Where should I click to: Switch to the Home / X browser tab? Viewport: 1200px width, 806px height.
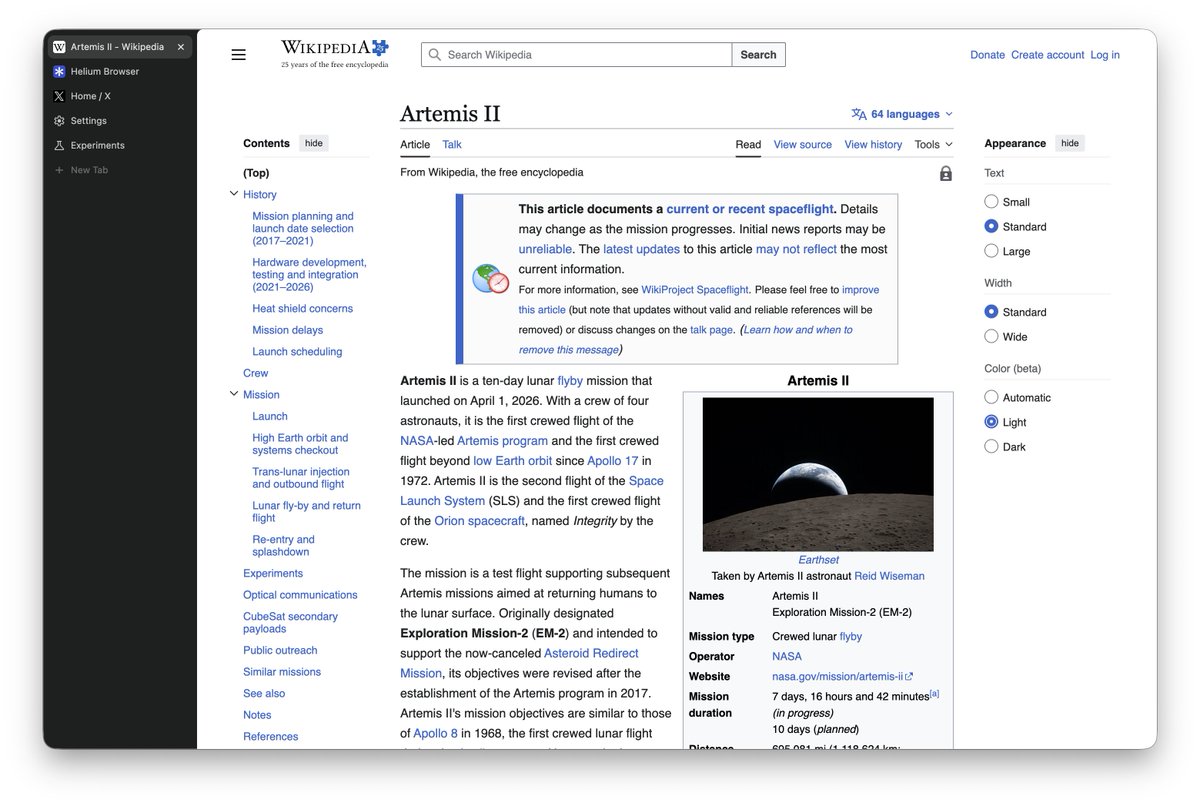(118, 96)
